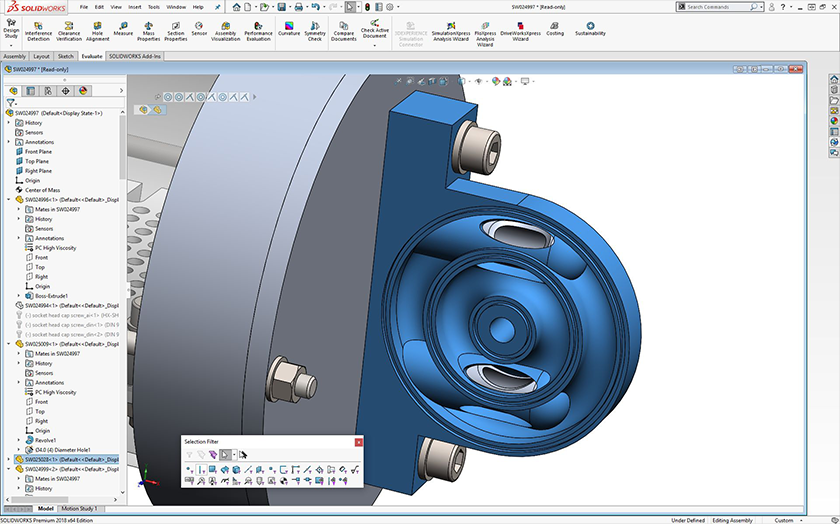840x524 pixels.
Task: Run Interference Detection tool
Action: coord(38,32)
